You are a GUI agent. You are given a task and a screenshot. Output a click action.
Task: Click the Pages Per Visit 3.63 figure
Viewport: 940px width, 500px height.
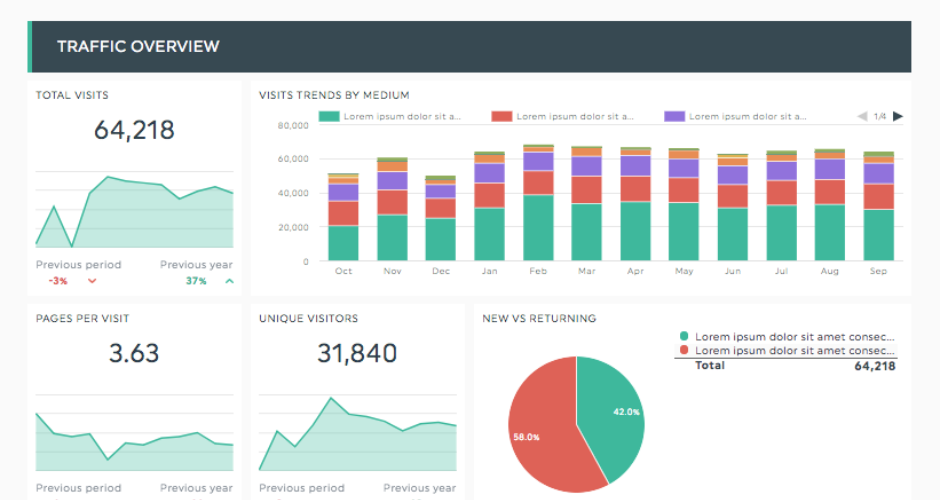click(x=134, y=353)
